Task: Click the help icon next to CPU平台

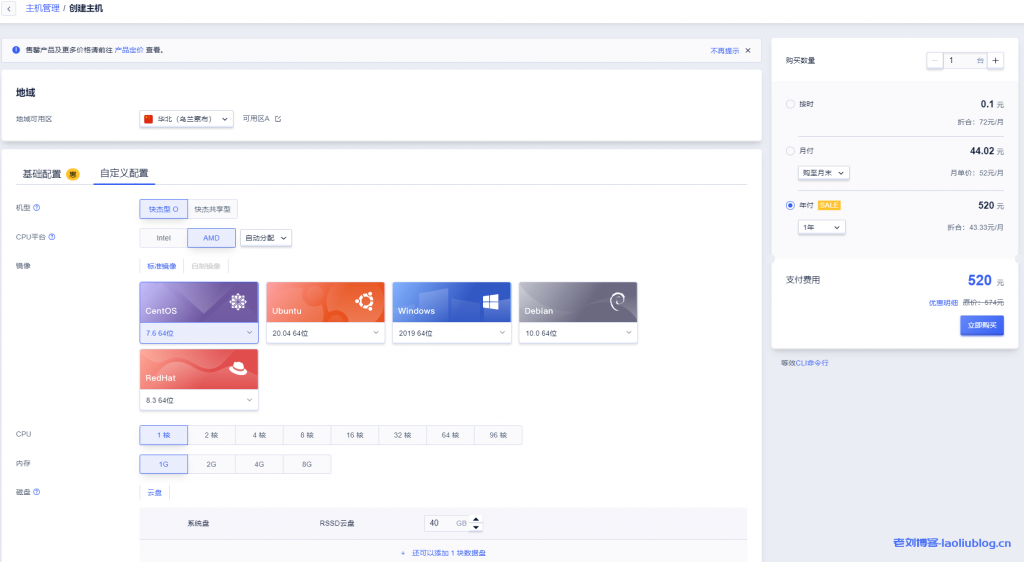Action: (x=51, y=237)
